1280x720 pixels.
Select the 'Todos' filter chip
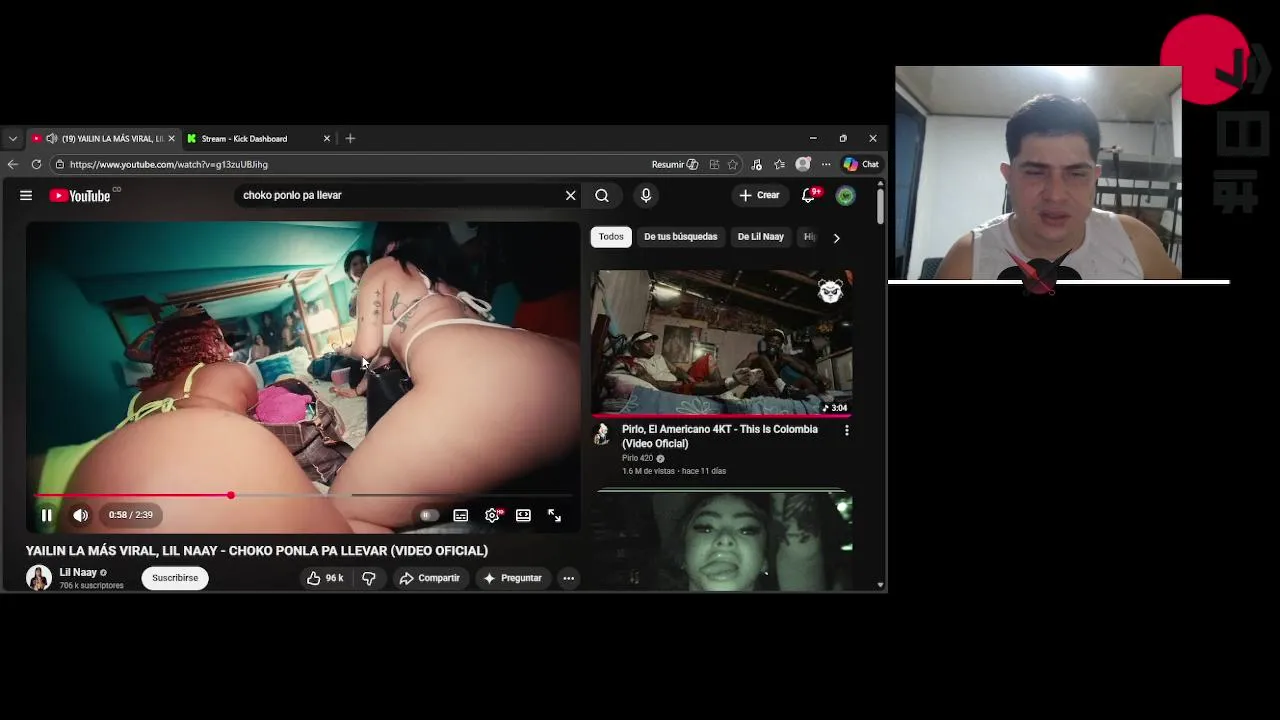pyautogui.click(x=611, y=237)
